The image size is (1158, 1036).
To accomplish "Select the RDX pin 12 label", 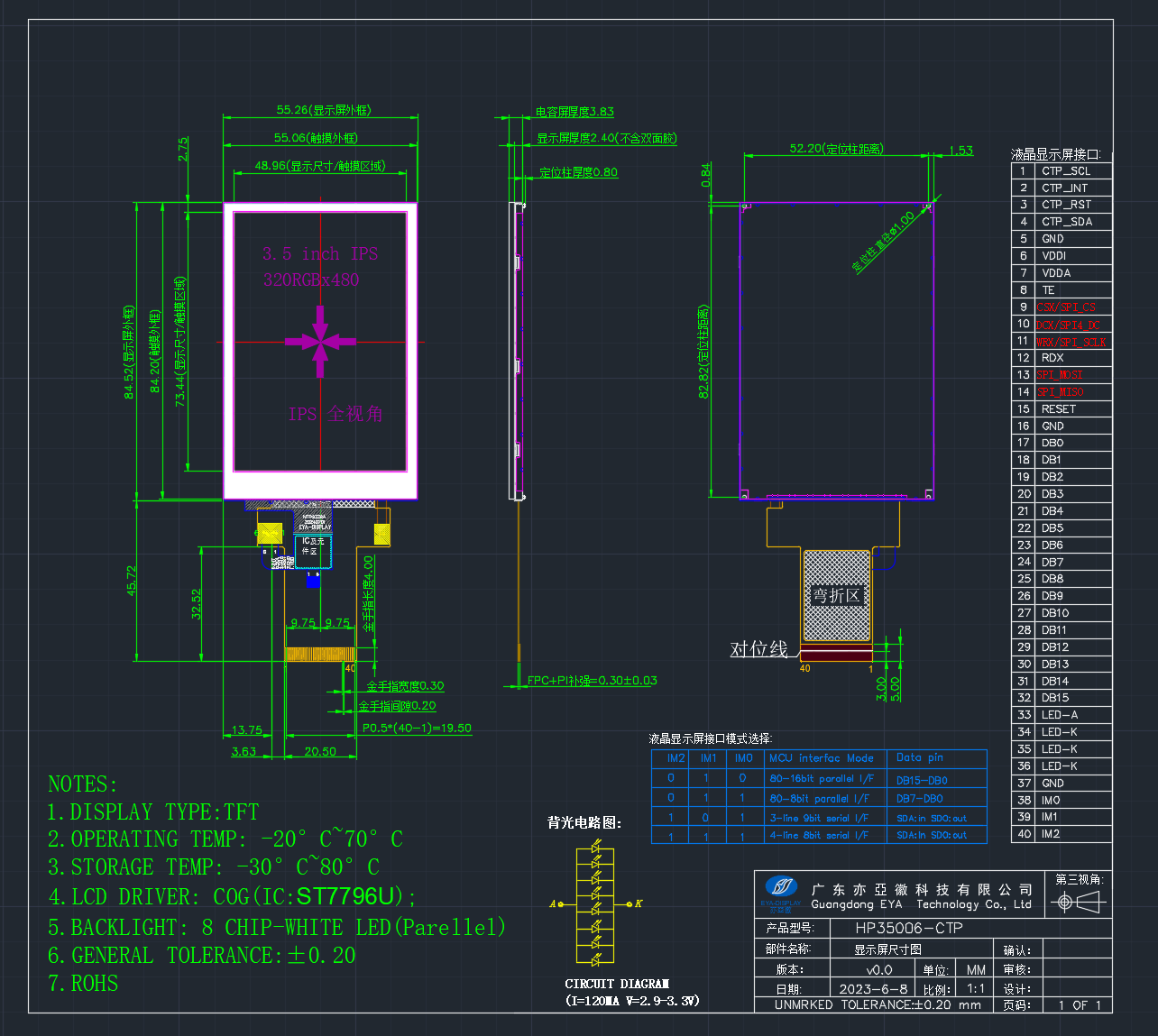I will pyautogui.click(x=1052, y=358).
